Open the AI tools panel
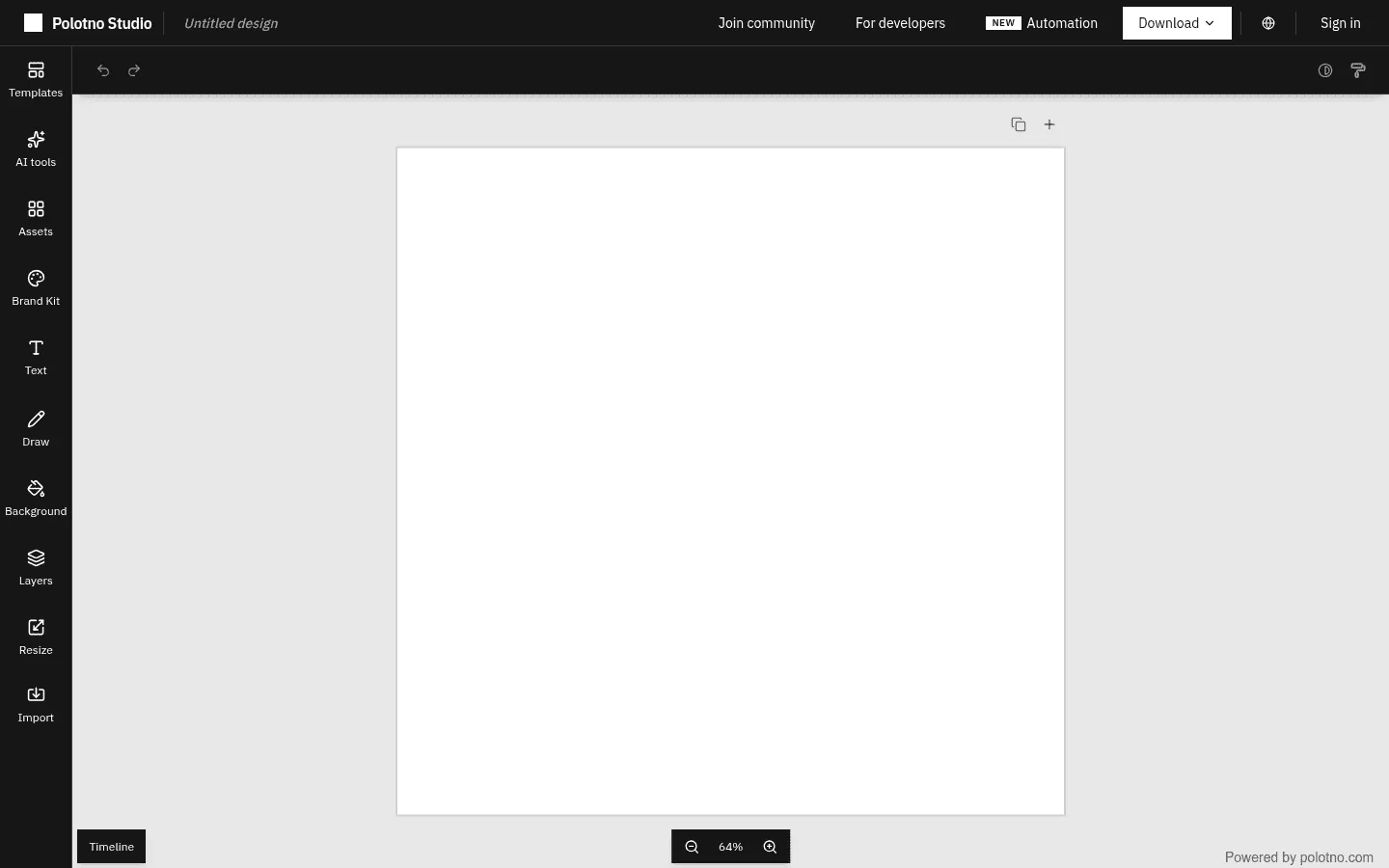This screenshot has width=1389, height=868. (36, 149)
